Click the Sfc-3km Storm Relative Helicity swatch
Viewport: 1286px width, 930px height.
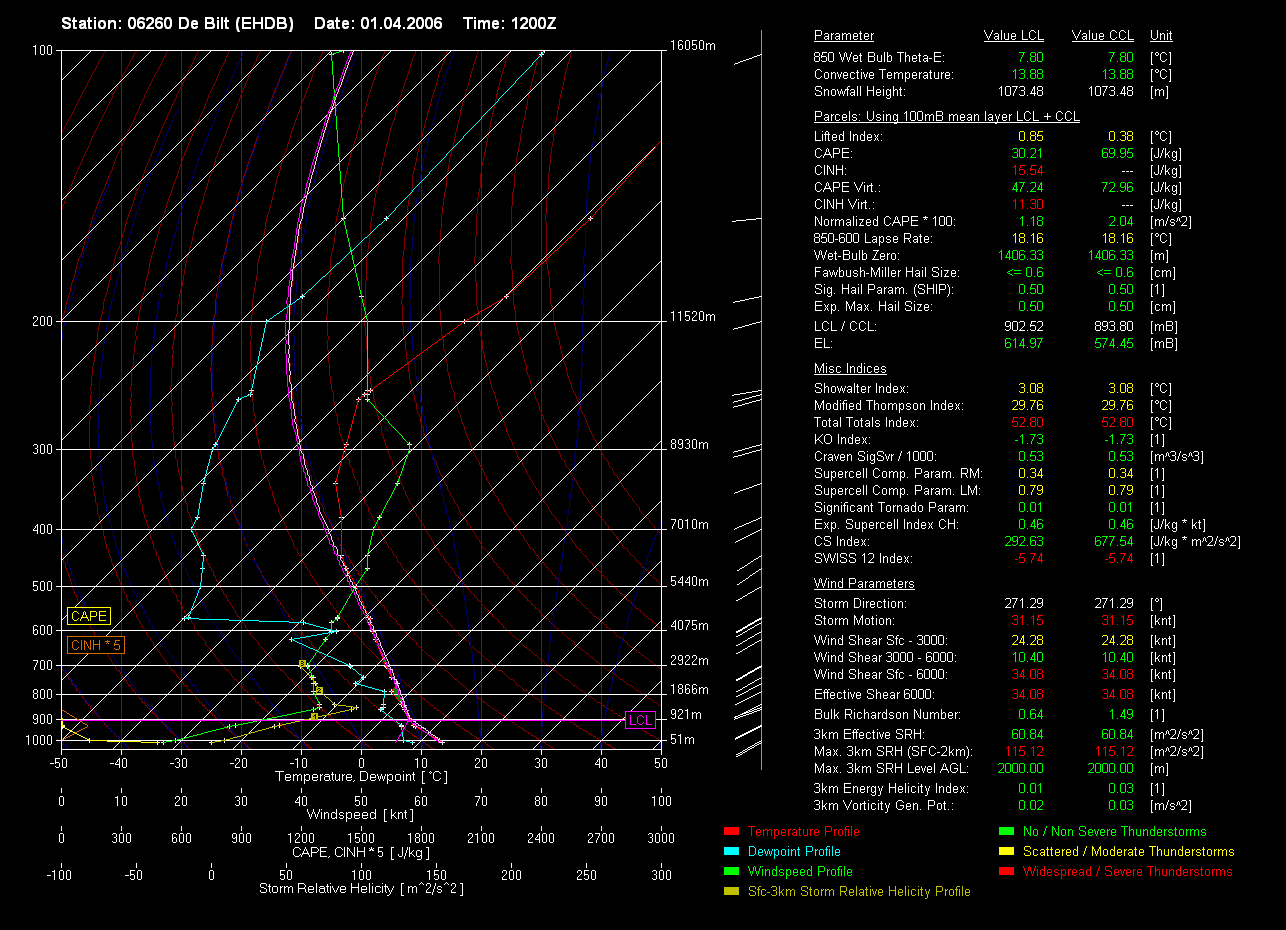click(730, 891)
